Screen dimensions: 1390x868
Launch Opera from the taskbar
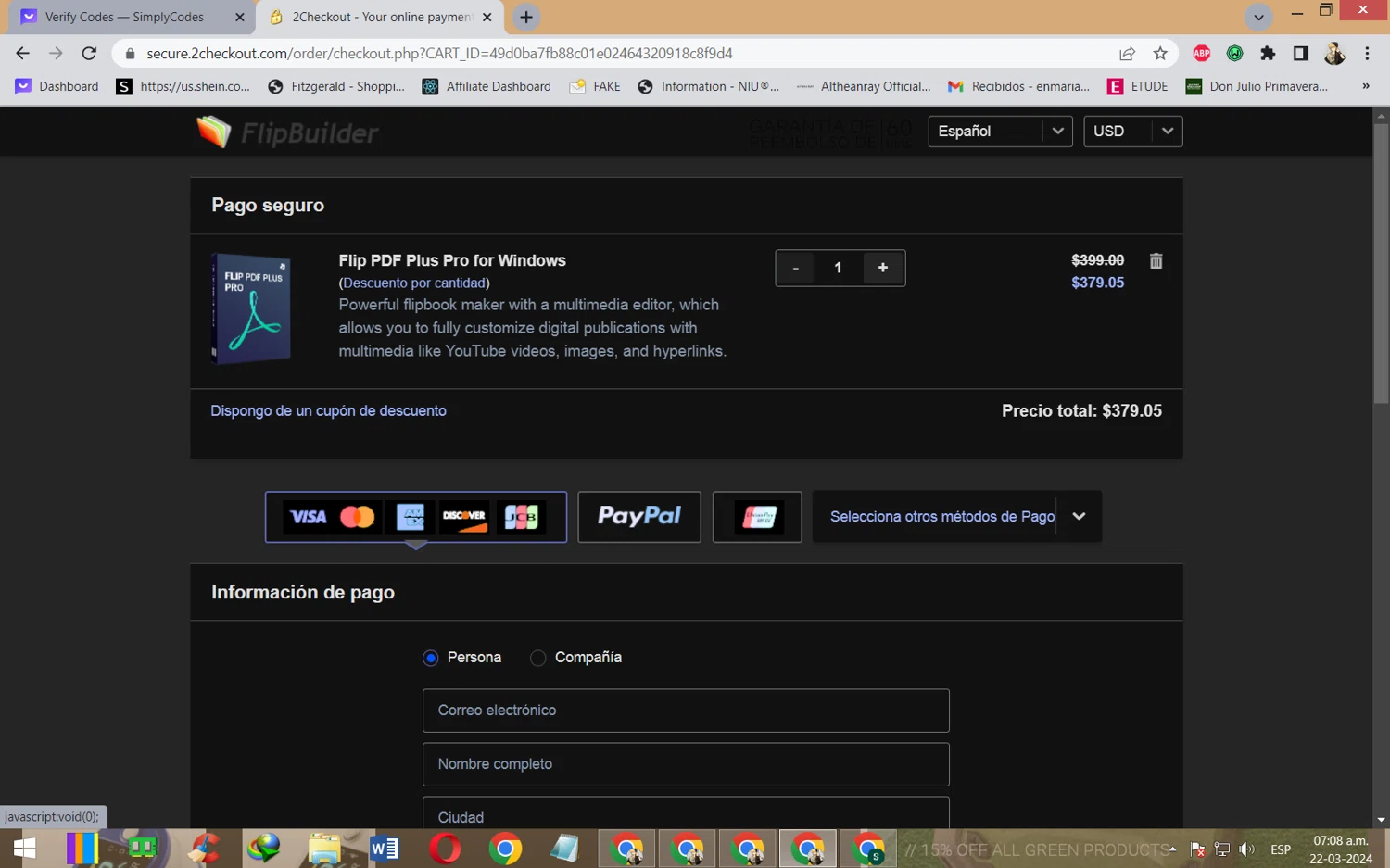tap(445, 849)
